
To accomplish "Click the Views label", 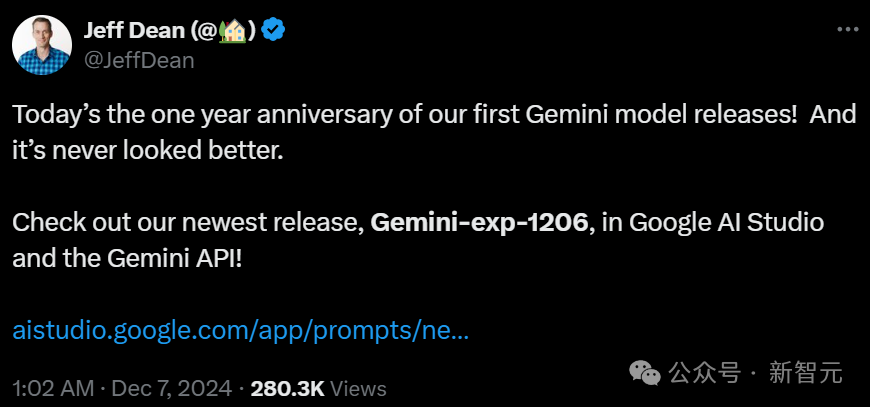I will (x=358, y=388).
